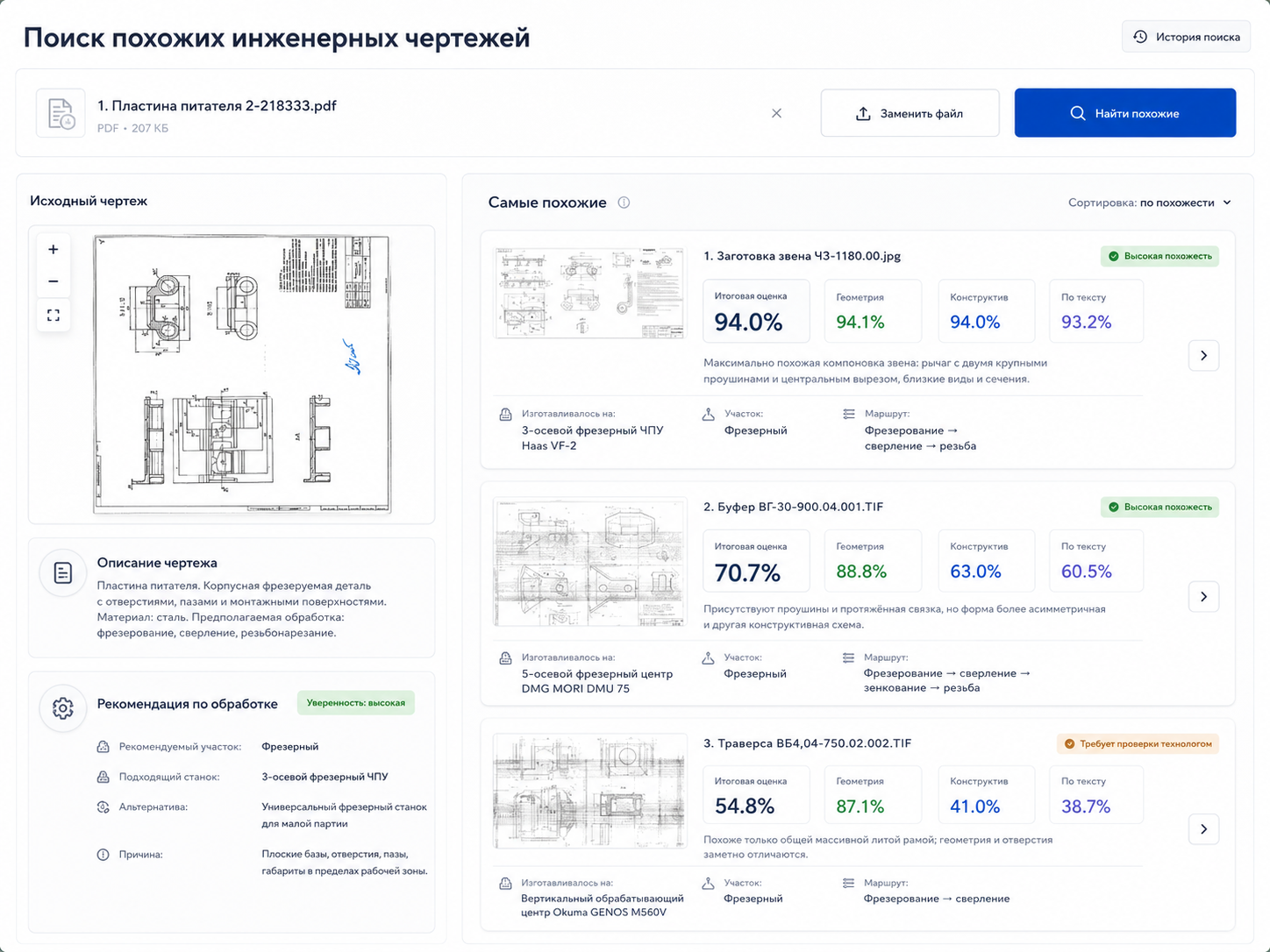Click the 70.7% Итоговая оценка score
The width and height of the screenshot is (1270, 952).
756,560
